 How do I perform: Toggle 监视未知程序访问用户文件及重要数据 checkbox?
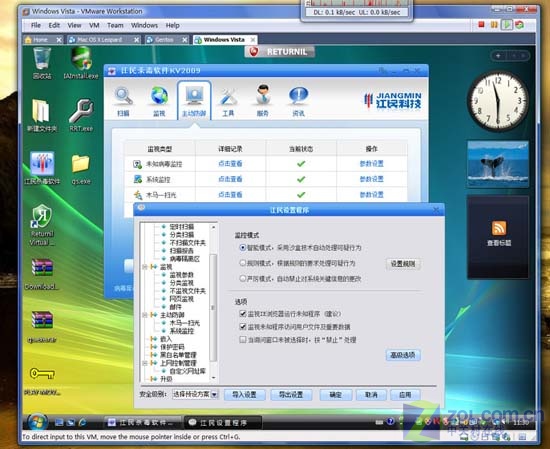coord(242,327)
